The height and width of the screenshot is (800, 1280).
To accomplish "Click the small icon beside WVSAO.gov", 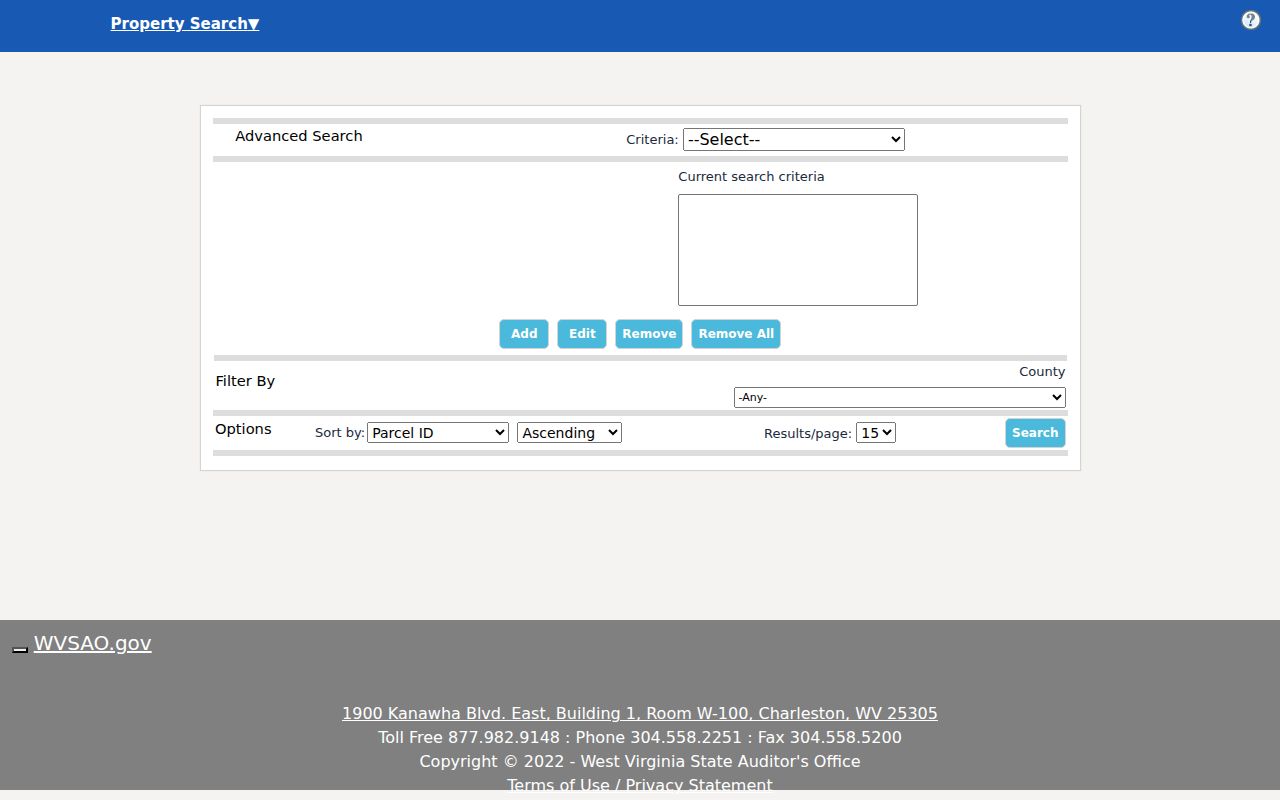I will 20,649.
